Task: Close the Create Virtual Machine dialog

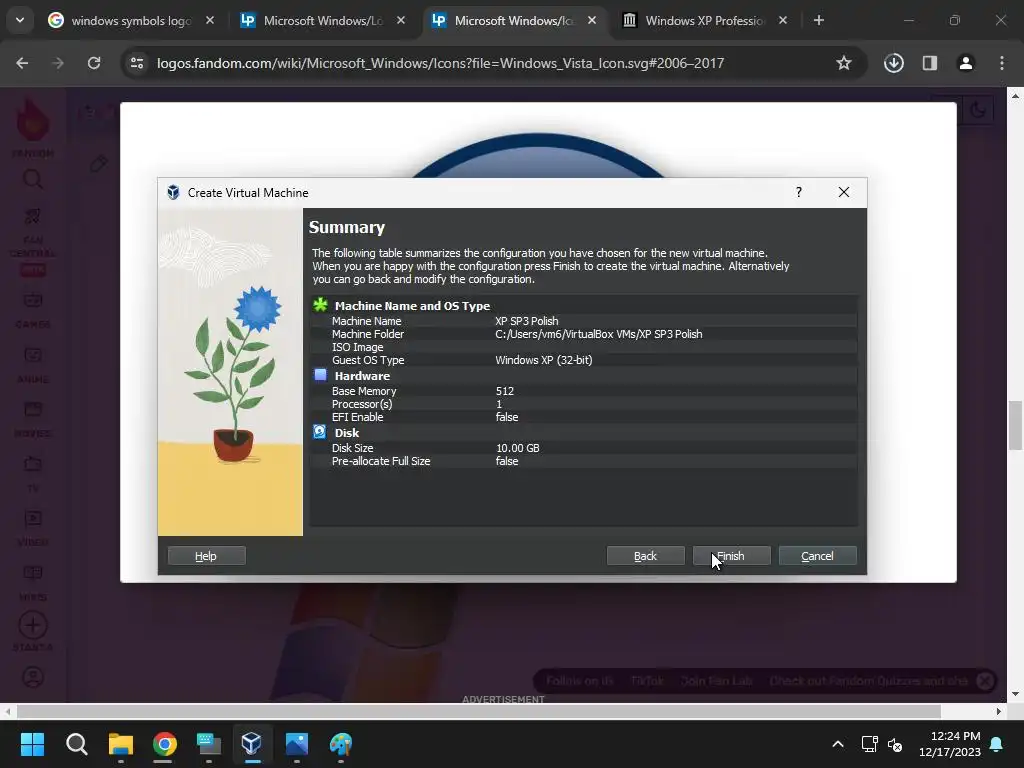Action: tap(844, 192)
